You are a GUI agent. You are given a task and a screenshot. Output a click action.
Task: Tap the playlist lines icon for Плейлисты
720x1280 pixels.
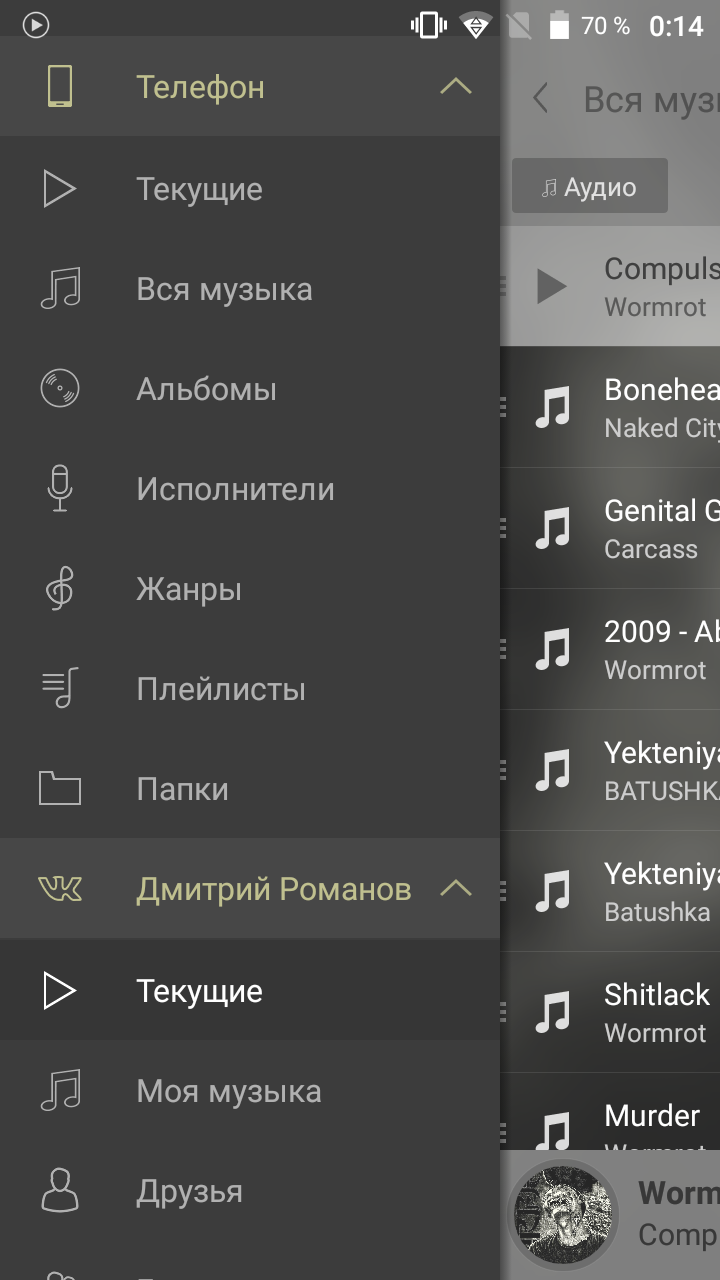[60, 689]
